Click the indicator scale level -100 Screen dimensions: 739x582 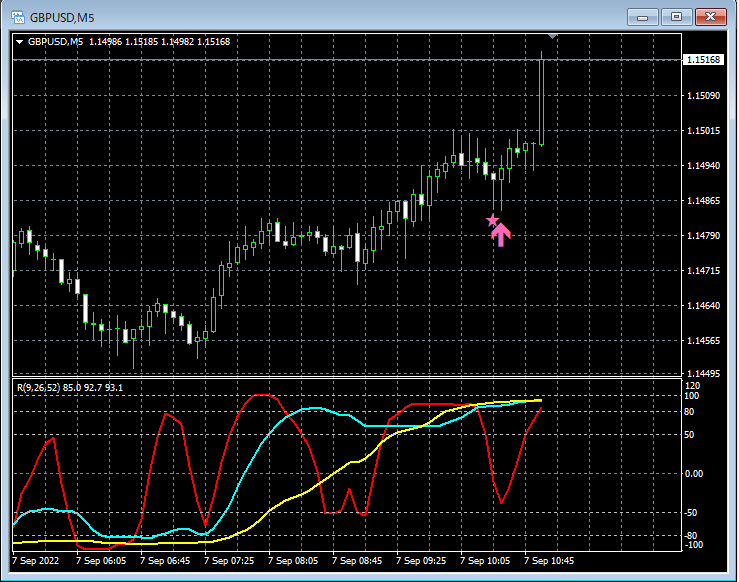[x=693, y=545]
